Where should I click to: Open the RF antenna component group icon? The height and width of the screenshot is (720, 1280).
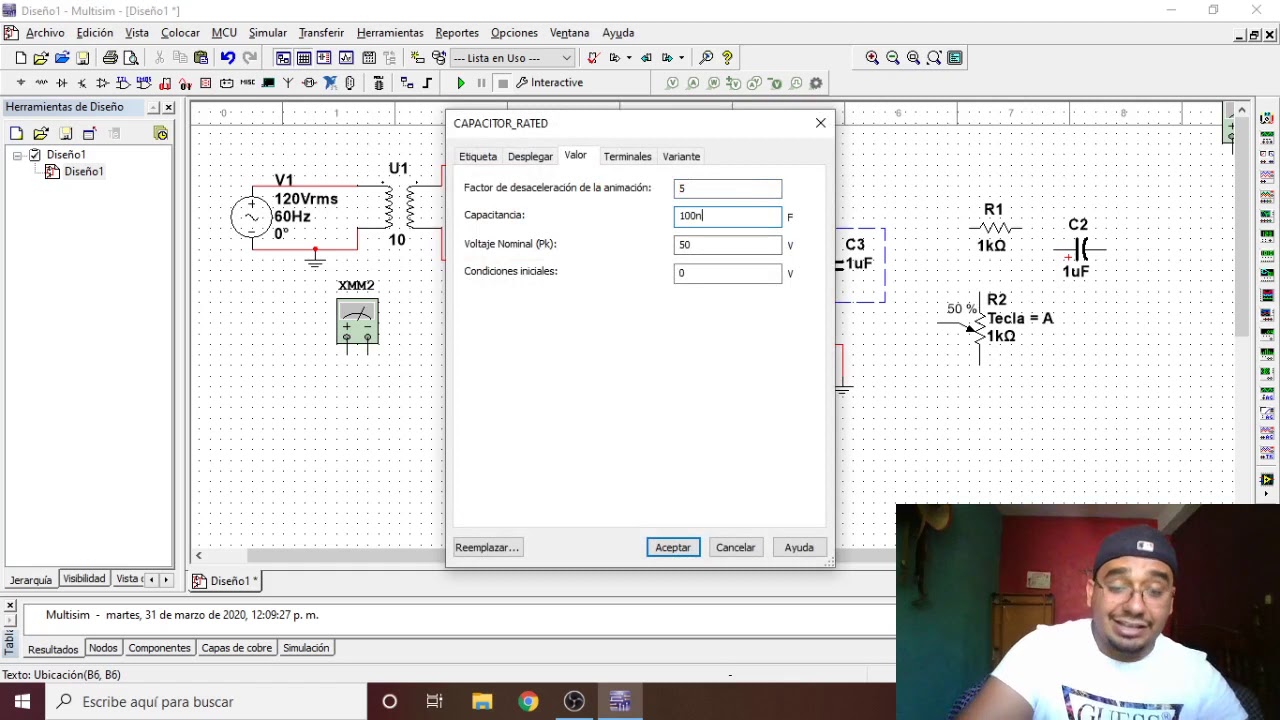tap(288, 83)
